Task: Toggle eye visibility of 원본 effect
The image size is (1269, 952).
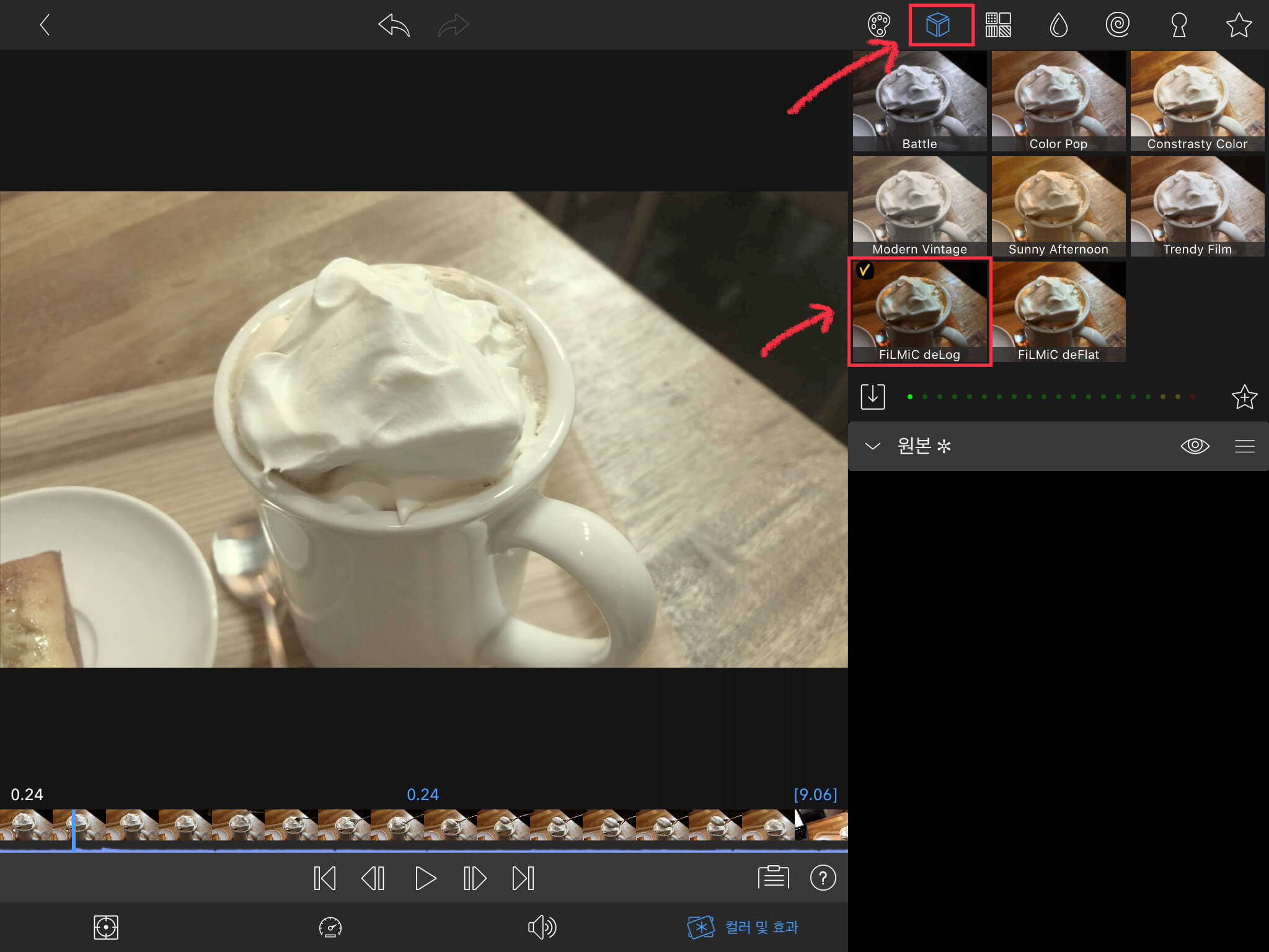Action: pos(1195,446)
